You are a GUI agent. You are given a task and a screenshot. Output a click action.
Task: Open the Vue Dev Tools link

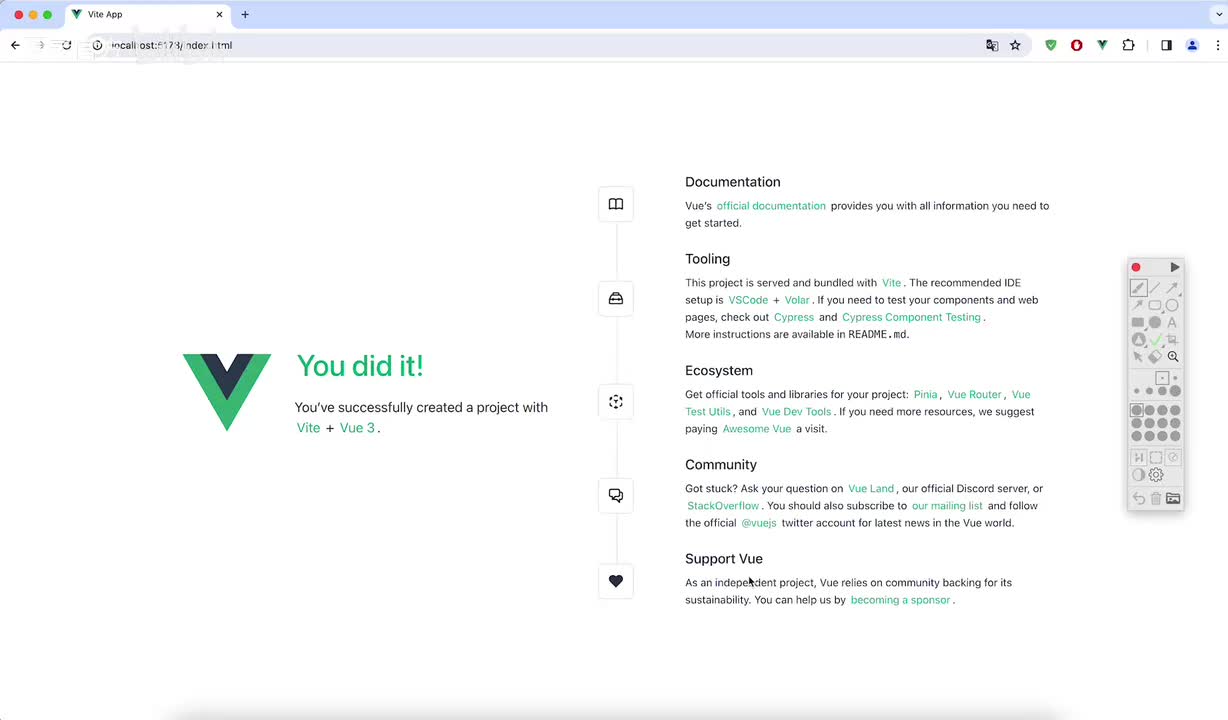[x=797, y=412]
